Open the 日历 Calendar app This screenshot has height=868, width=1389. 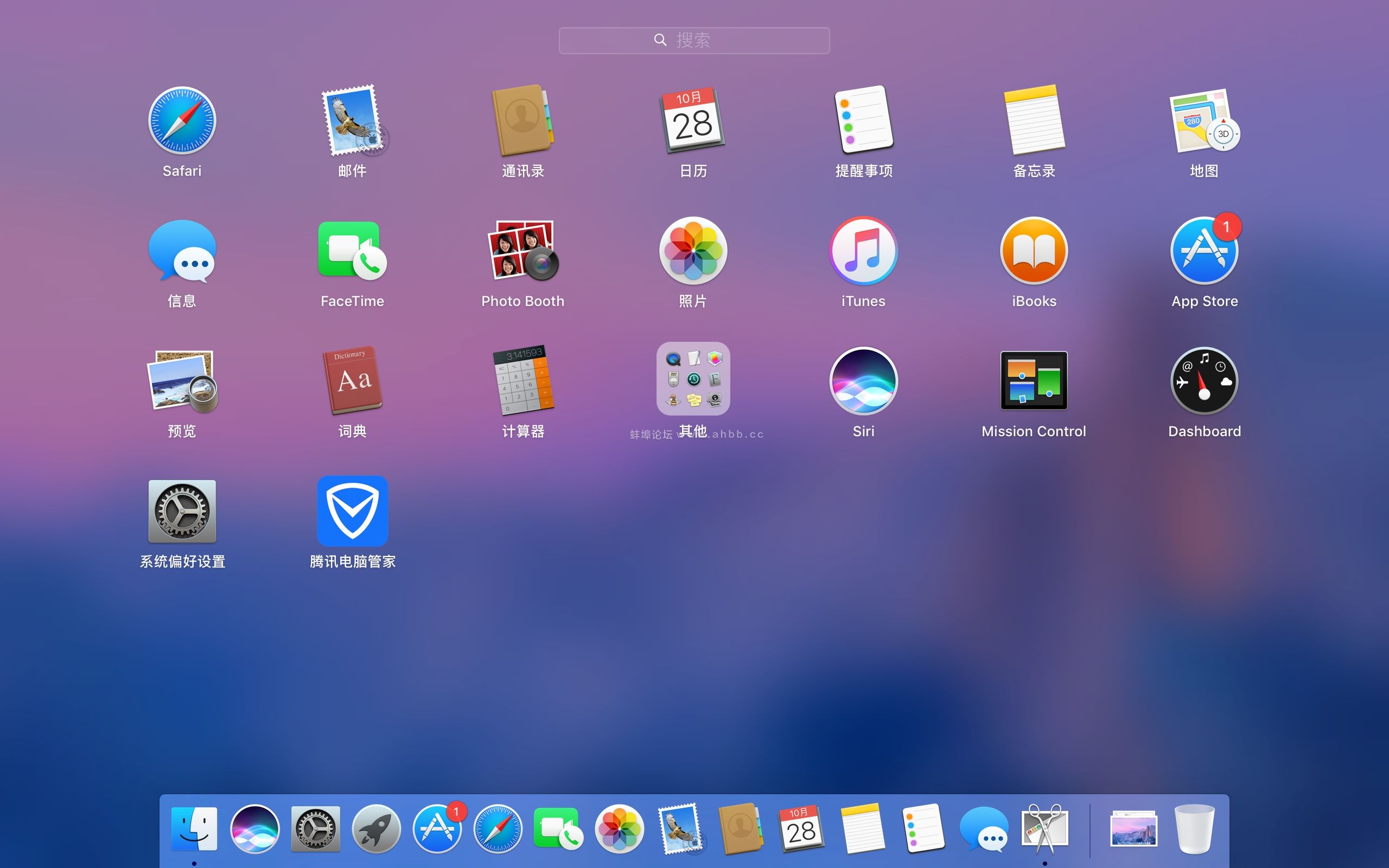click(693, 122)
